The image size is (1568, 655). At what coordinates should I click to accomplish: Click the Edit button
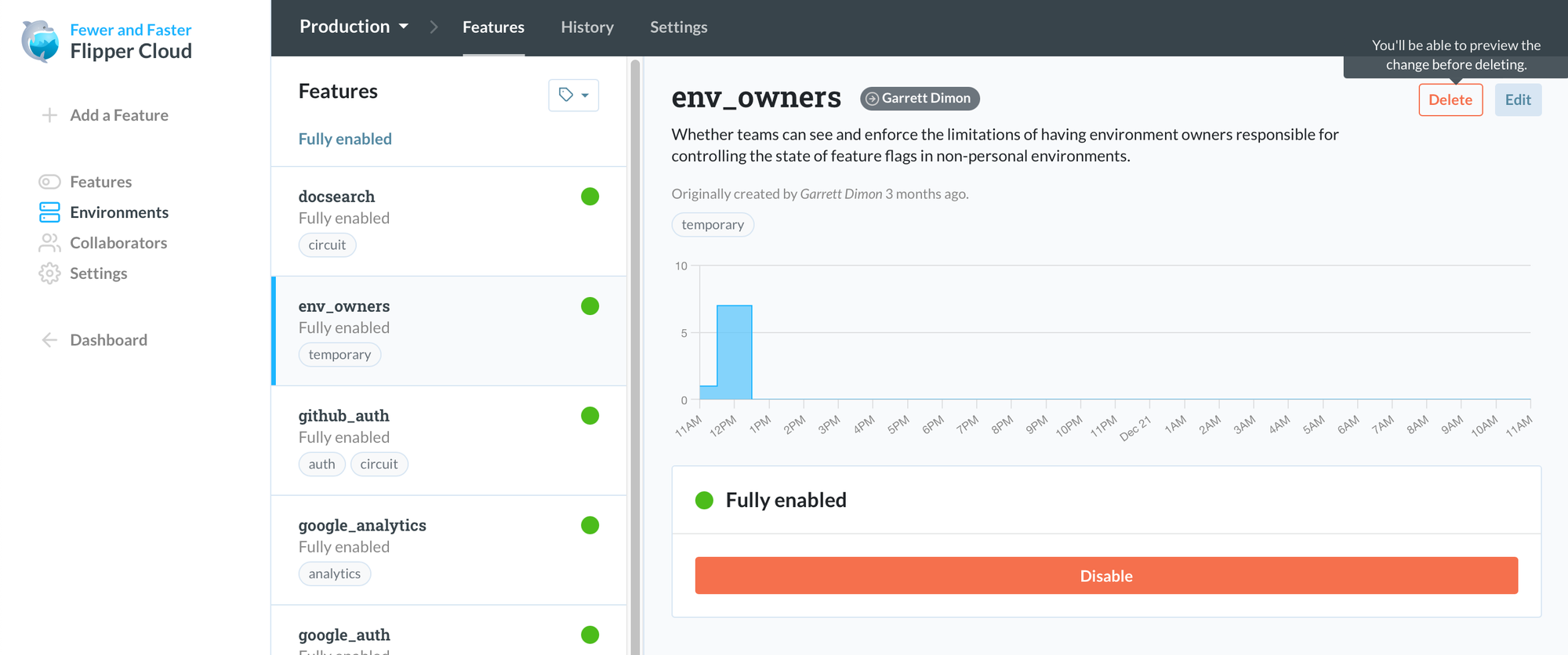(1518, 100)
